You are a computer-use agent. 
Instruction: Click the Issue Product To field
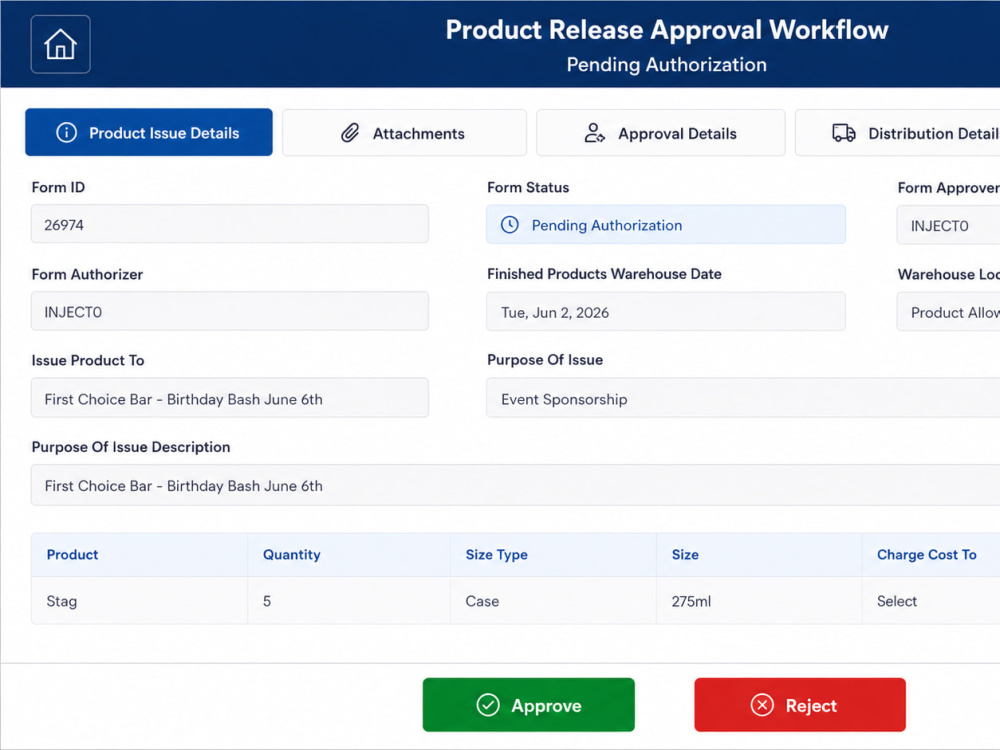pos(230,398)
